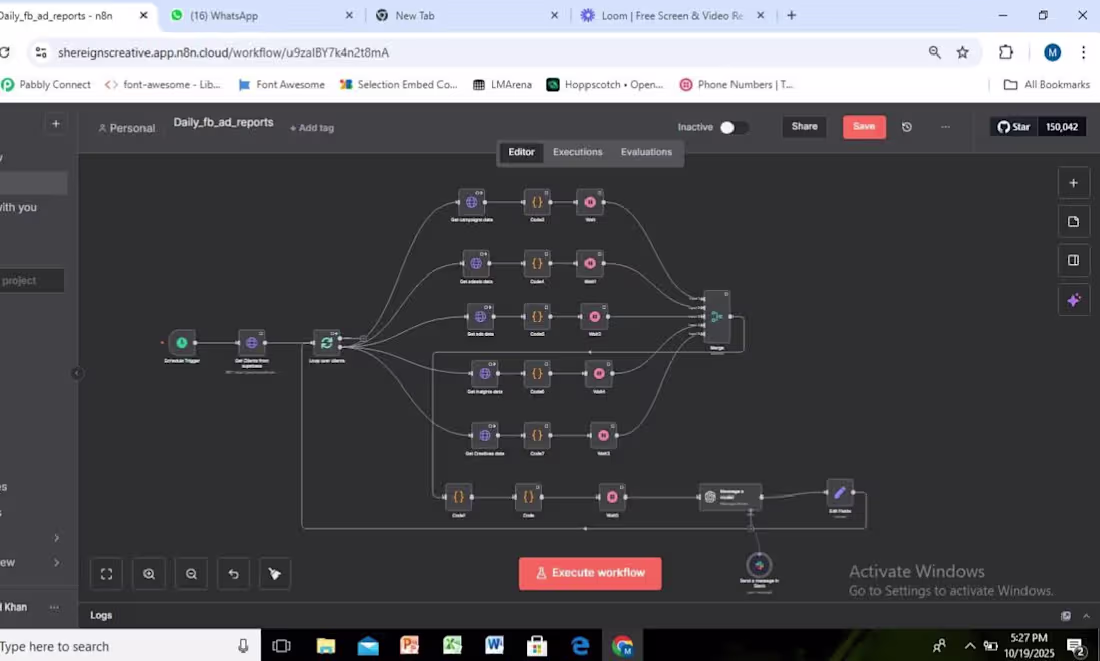Image resolution: width=1100 pixels, height=661 pixels.
Task: Click Add tag next to workflow name
Action: (312, 128)
